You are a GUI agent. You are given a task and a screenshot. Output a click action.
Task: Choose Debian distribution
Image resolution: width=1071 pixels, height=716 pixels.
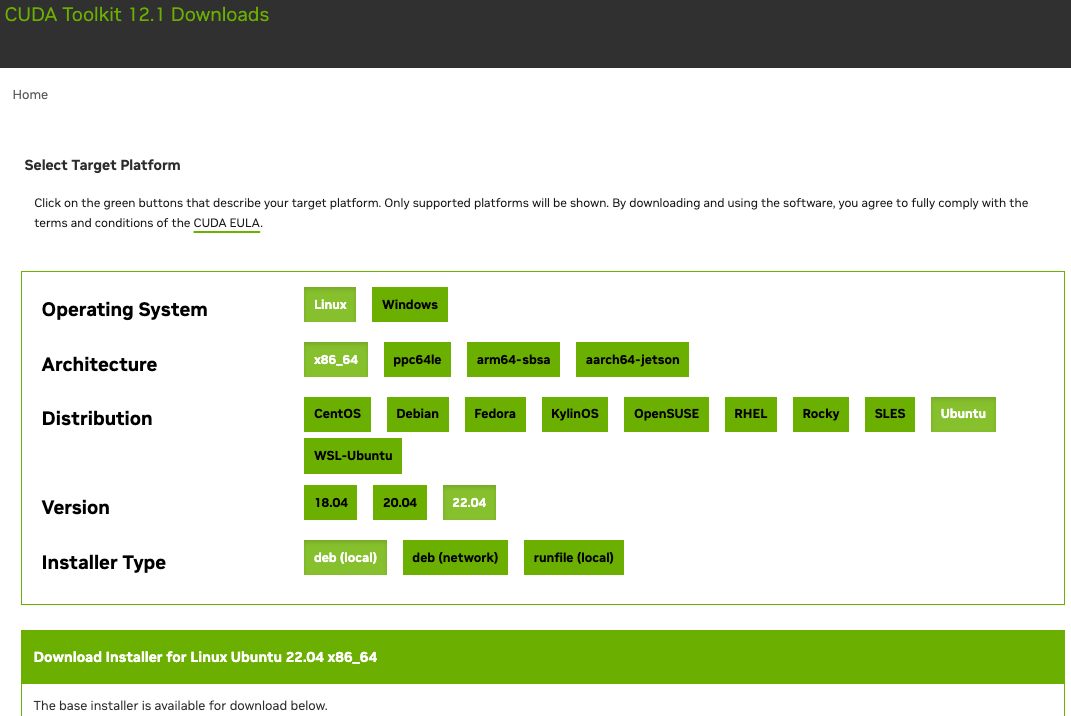click(417, 414)
